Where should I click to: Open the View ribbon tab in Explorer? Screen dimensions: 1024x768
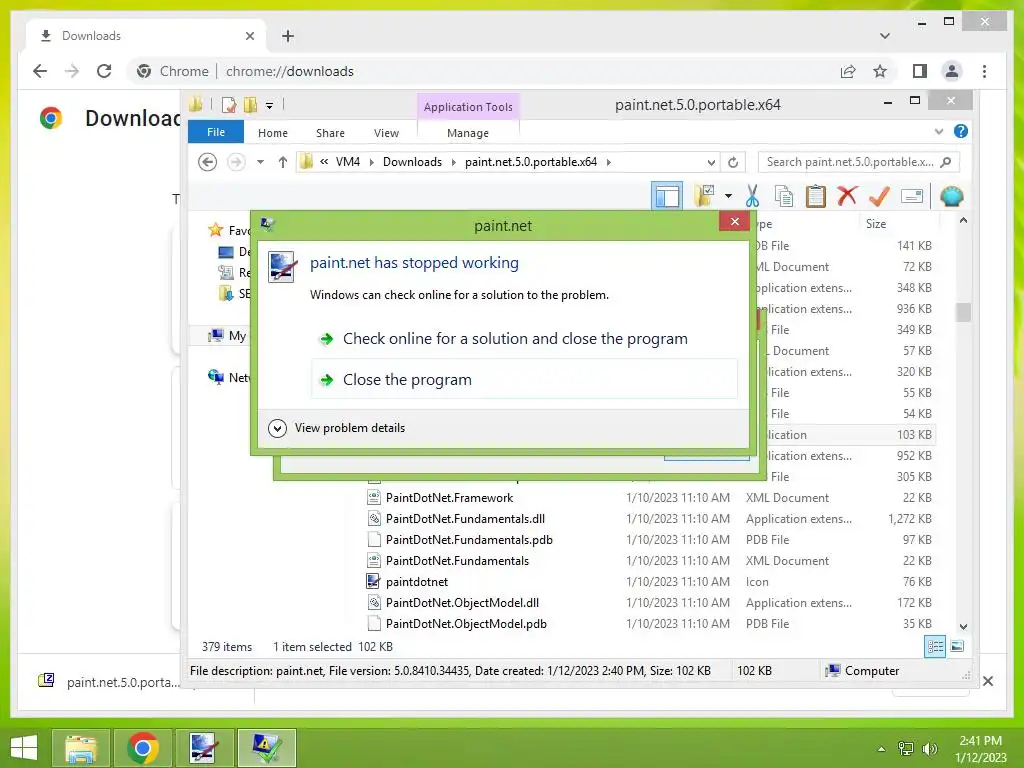tap(386, 133)
